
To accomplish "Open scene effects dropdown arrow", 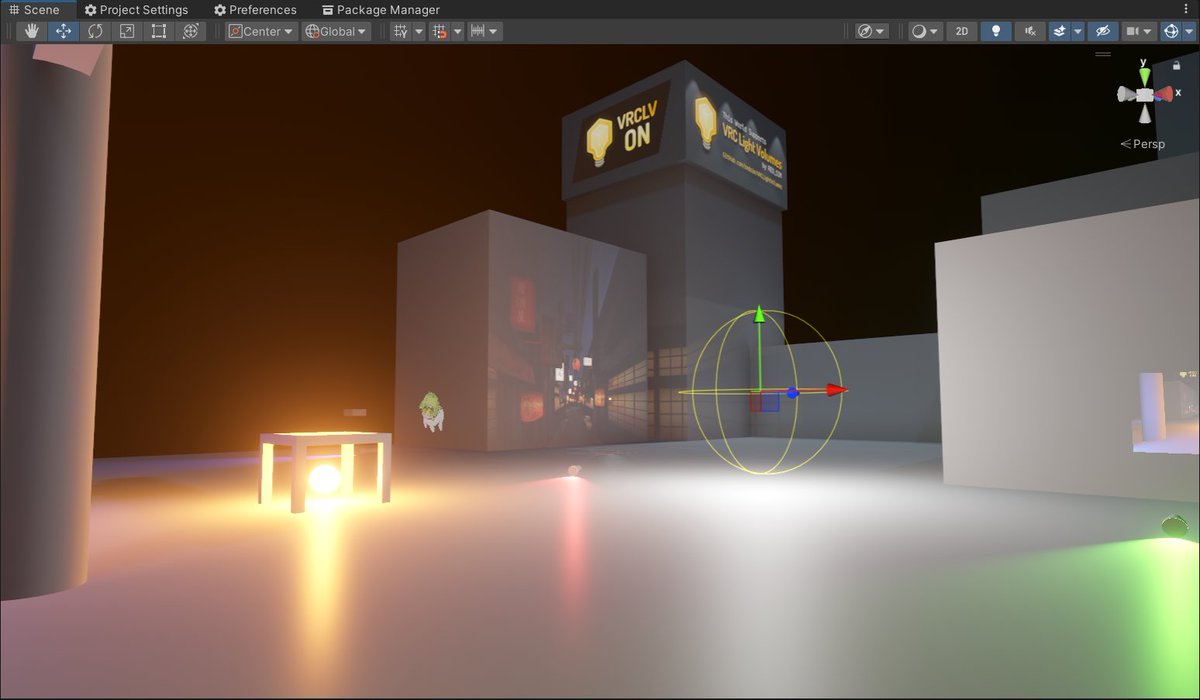I will coord(1078,31).
